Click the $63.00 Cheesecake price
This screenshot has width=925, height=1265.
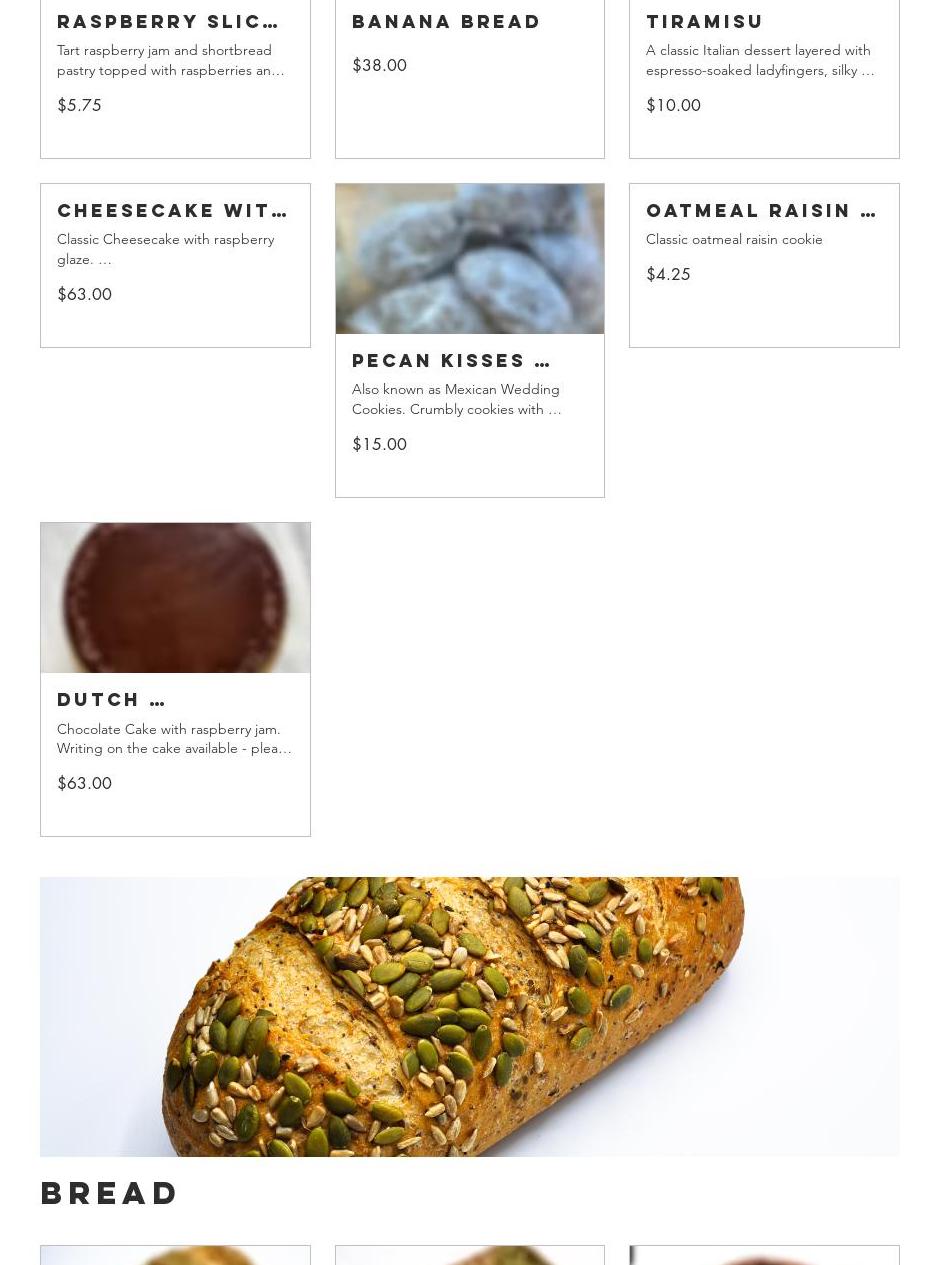point(84,294)
